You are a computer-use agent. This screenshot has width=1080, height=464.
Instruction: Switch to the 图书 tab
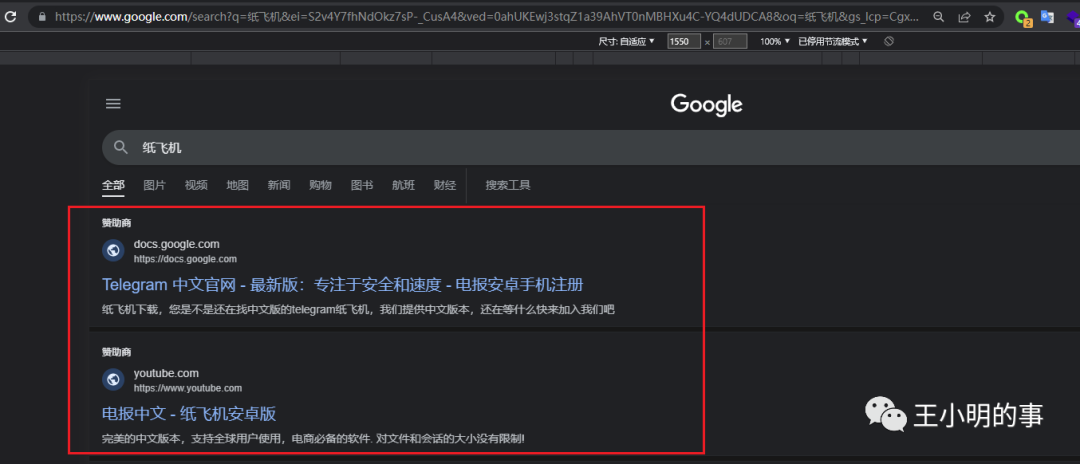tap(362, 185)
